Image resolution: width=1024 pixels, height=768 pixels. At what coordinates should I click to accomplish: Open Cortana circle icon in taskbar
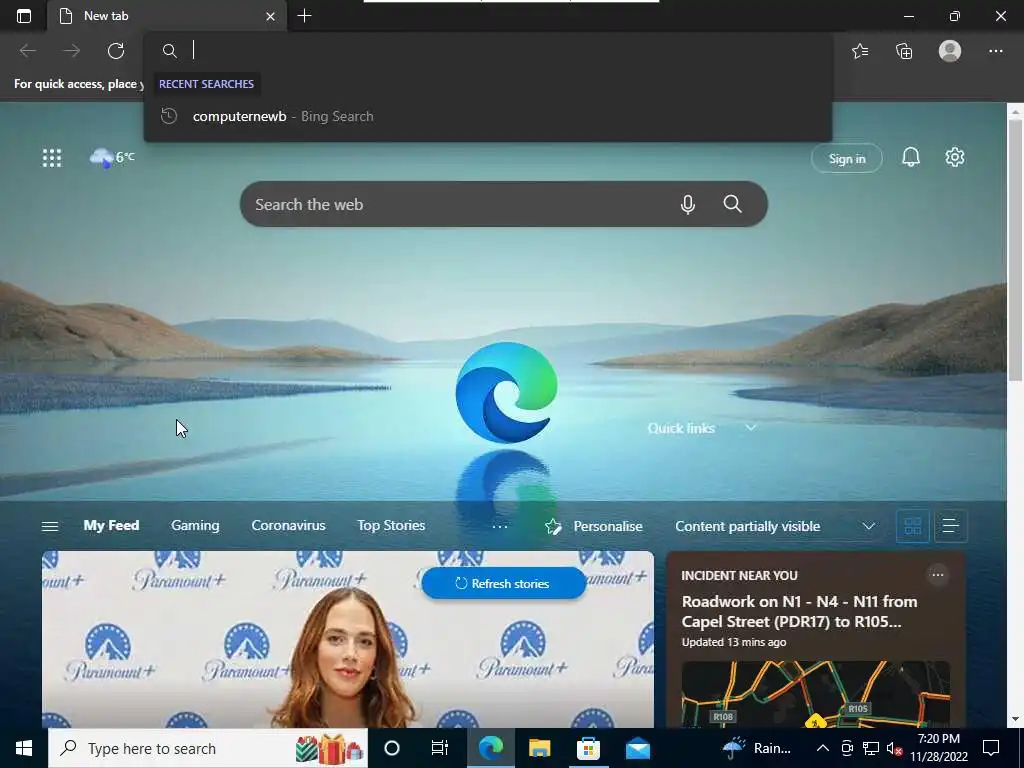pos(391,748)
